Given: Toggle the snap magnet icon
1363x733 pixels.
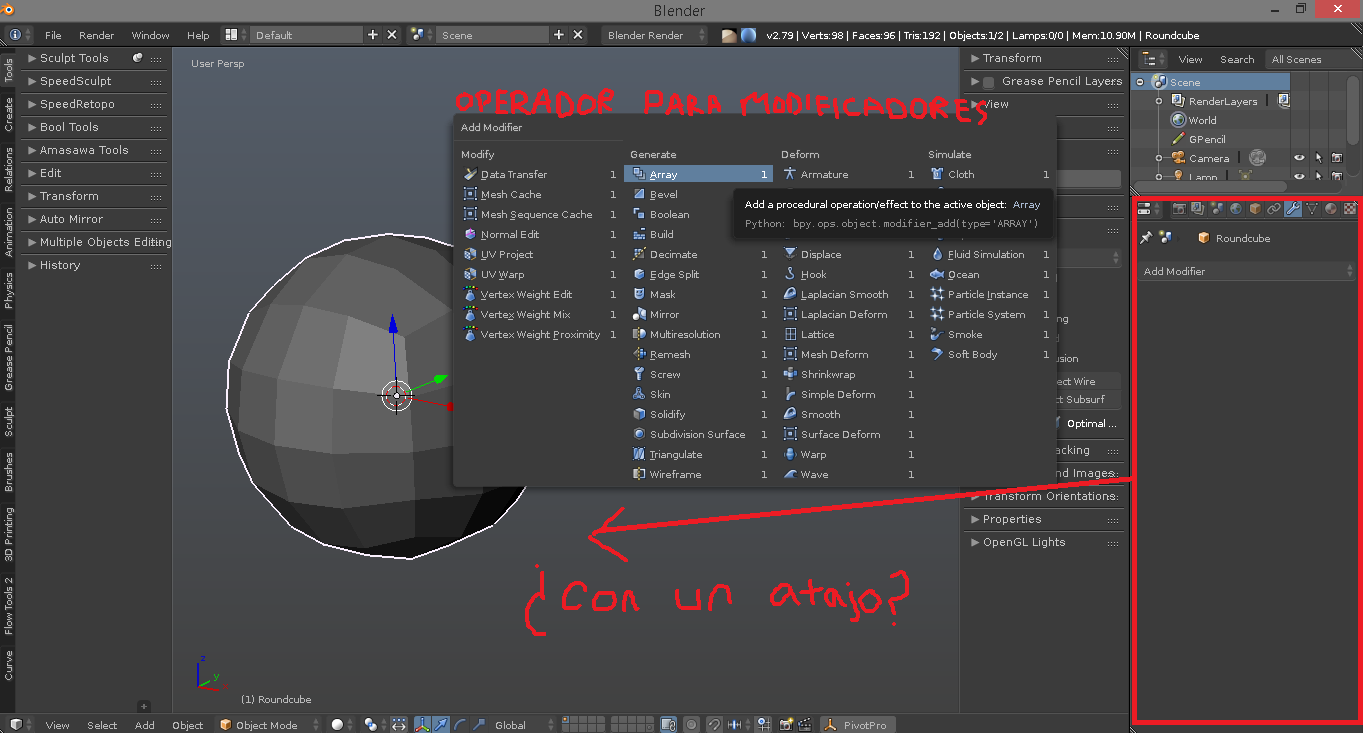Looking at the screenshot, I should 716,725.
